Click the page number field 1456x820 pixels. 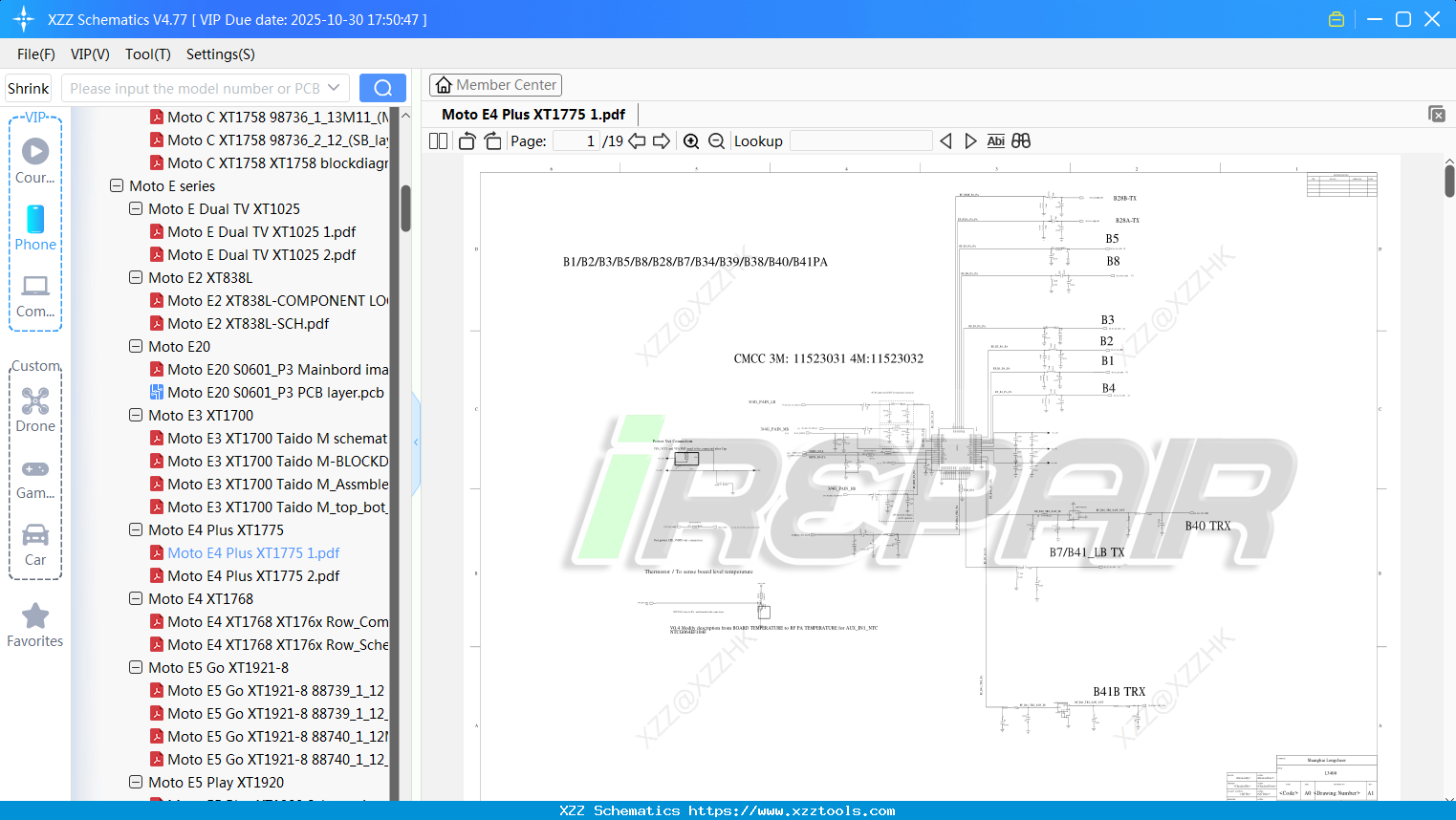pos(576,141)
